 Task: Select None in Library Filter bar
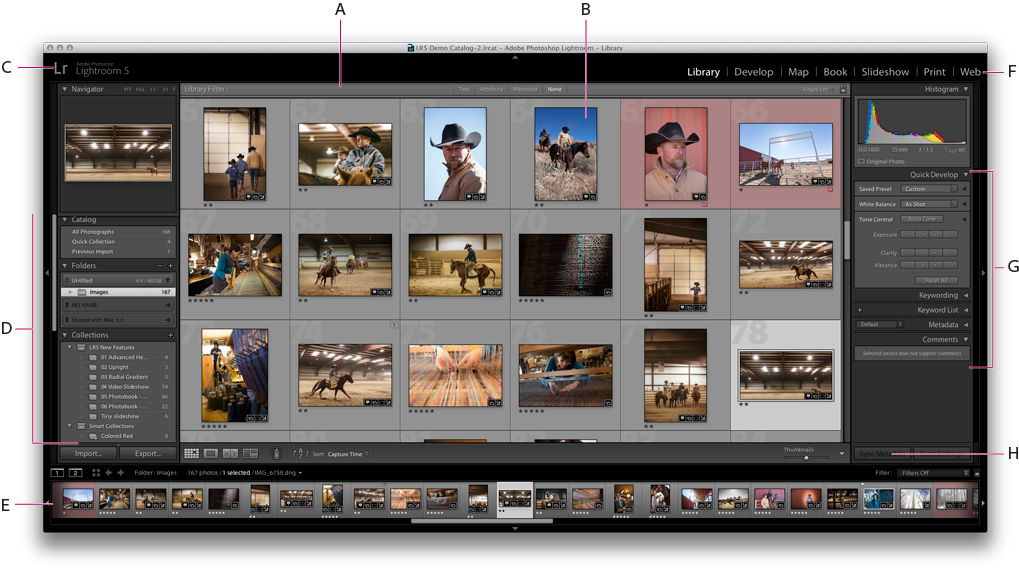(554, 89)
